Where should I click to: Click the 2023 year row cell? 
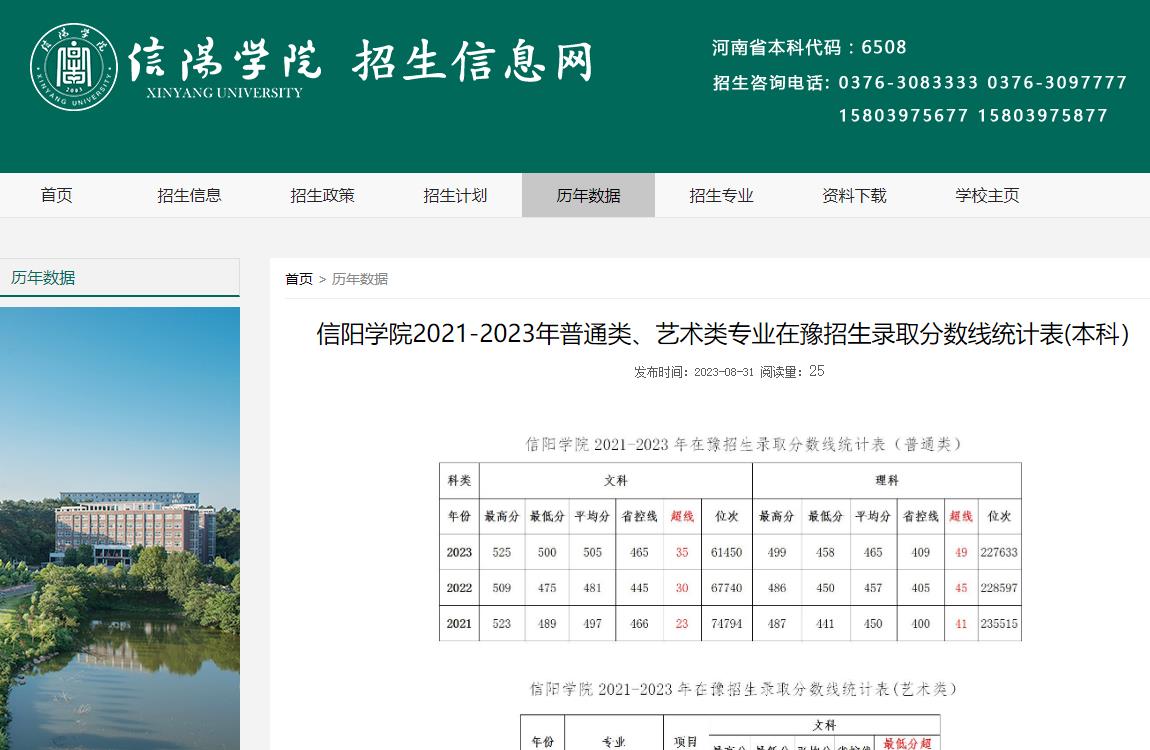click(x=459, y=552)
